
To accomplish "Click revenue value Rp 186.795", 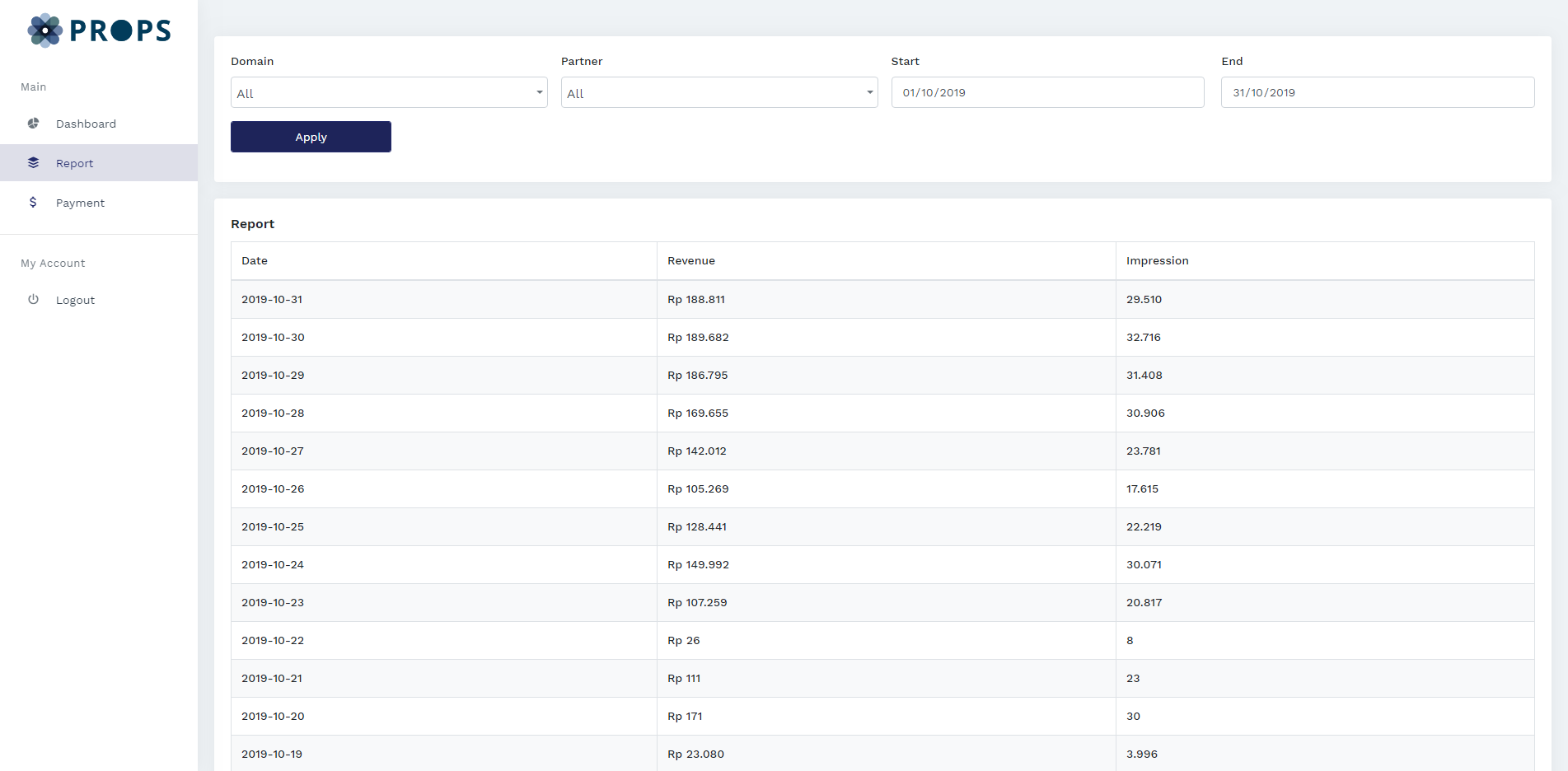I will (698, 375).
